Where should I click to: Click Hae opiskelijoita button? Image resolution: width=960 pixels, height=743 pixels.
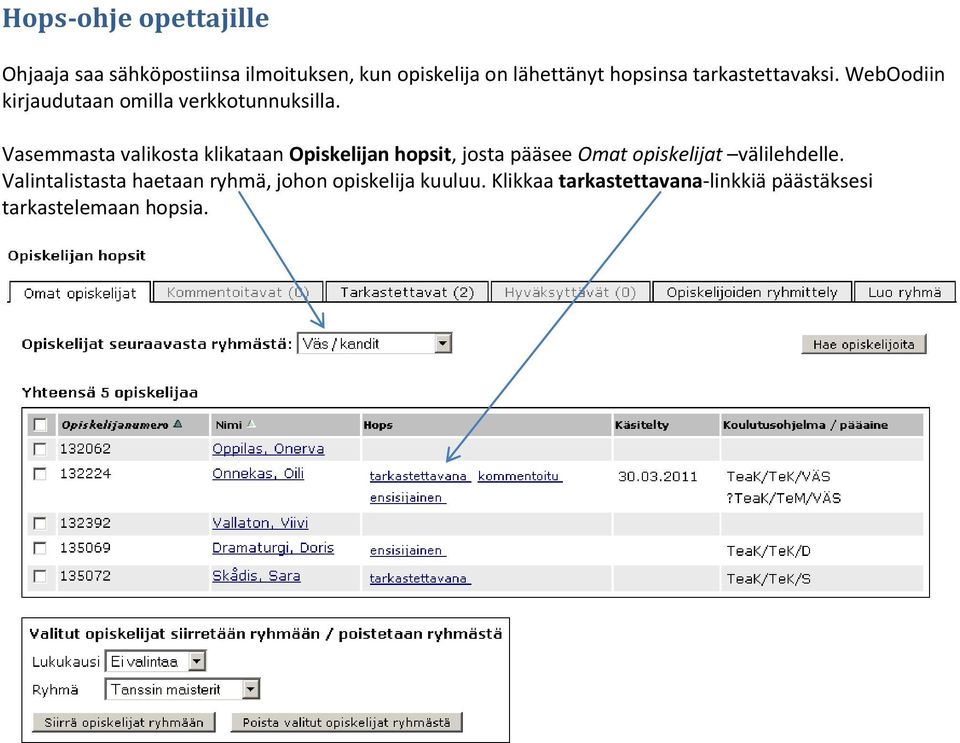point(863,345)
